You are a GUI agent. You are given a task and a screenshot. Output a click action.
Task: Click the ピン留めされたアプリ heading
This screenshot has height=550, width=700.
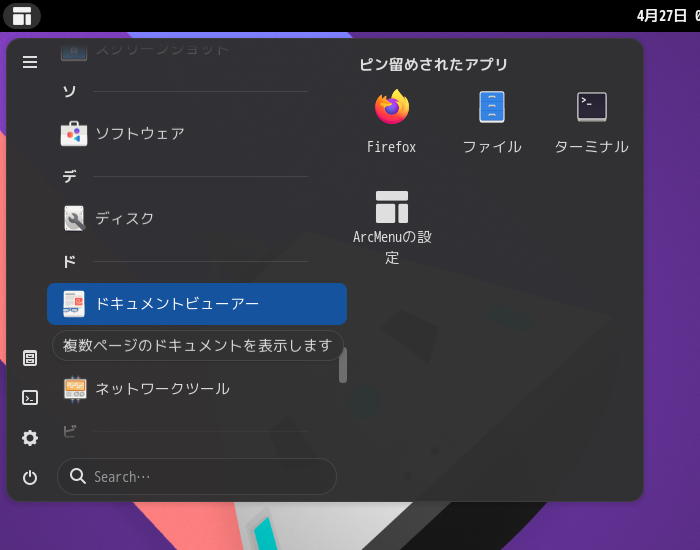click(x=433, y=65)
